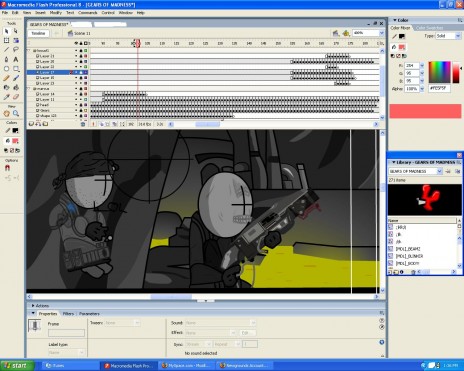The width and height of the screenshot is (464, 371).
Task: Switch to the Color Swatches tab
Action: point(429,28)
